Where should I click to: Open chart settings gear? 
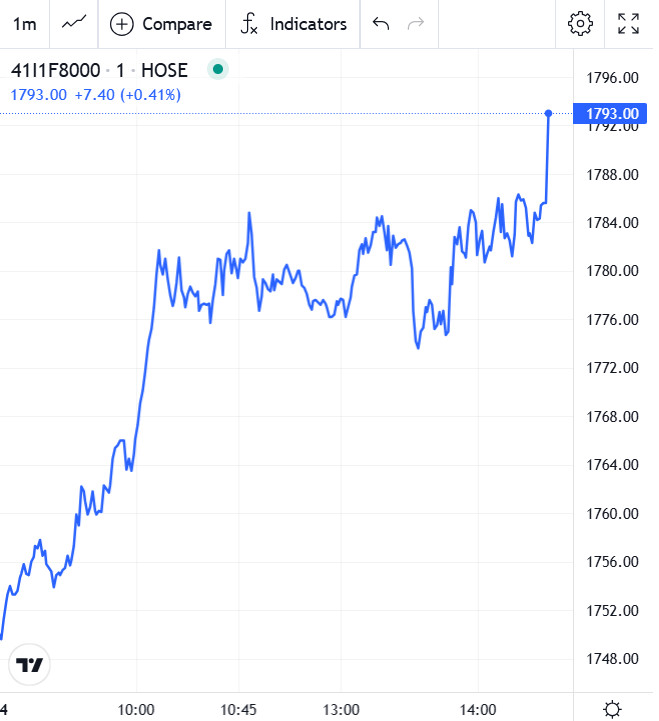point(580,24)
